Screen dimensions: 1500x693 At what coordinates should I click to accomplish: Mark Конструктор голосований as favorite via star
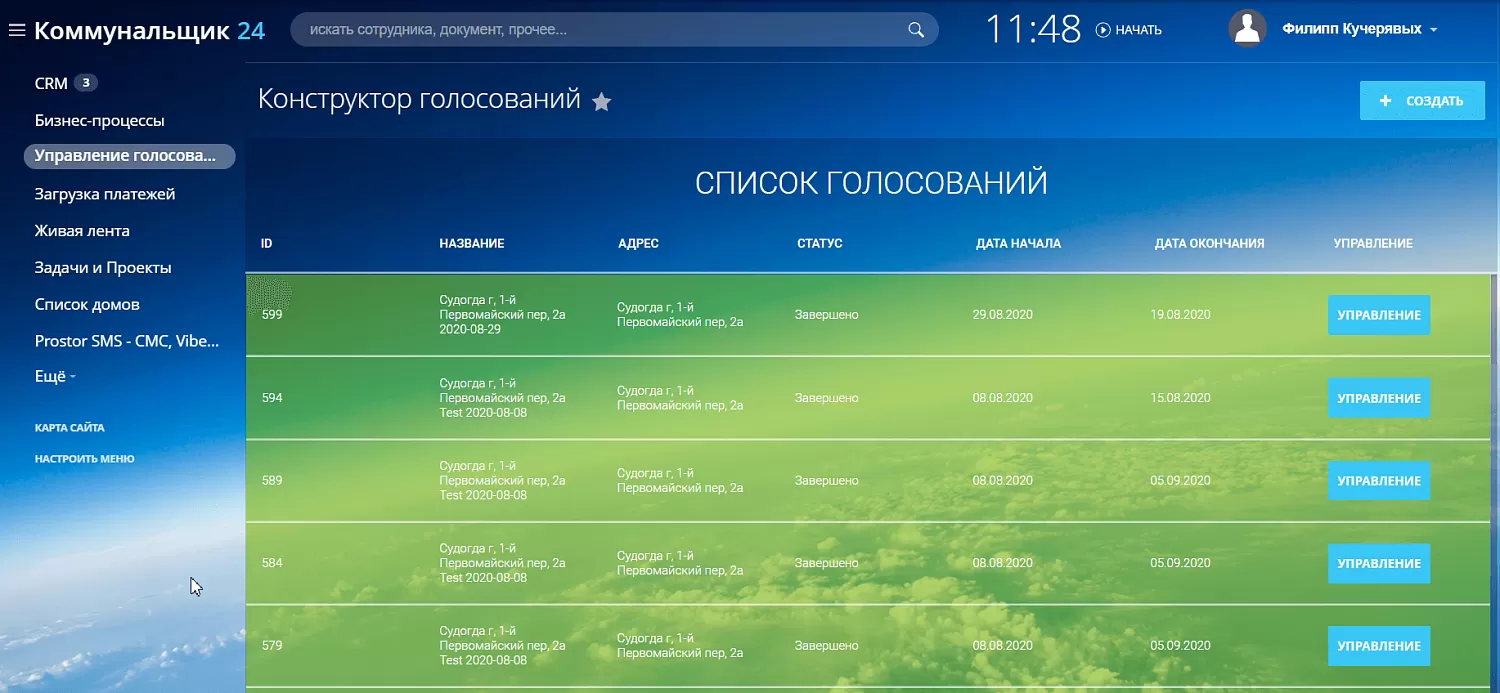[x=601, y=101]
